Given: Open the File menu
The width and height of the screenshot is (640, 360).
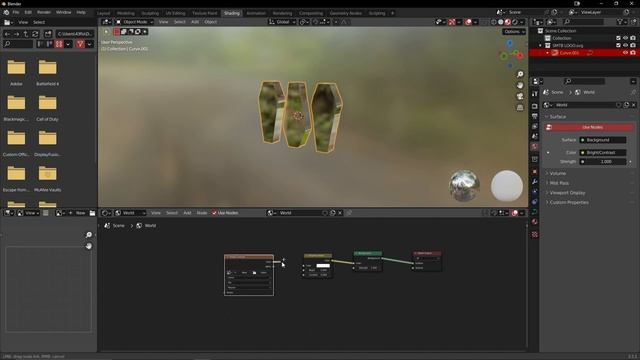Looking at the screenshot, I should [x=16, y=13].
